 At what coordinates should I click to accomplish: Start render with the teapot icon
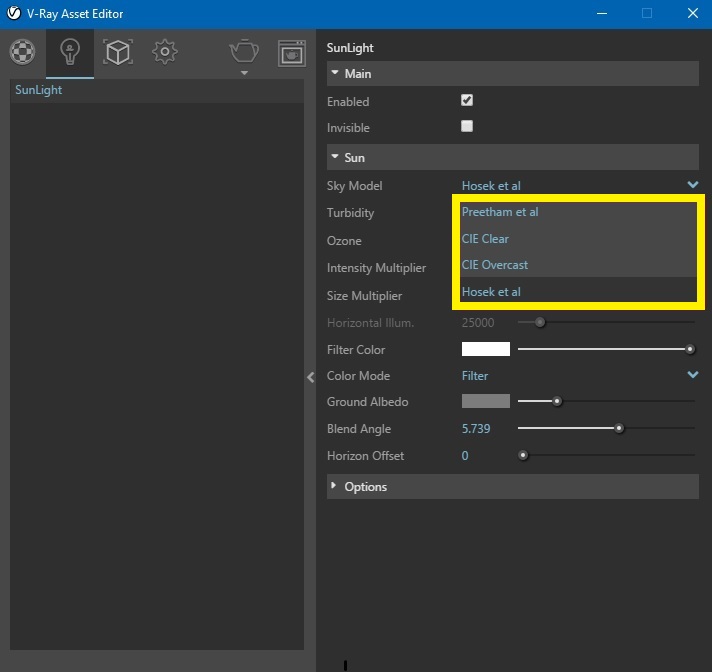pyautogui.click(x=244, y=51)
